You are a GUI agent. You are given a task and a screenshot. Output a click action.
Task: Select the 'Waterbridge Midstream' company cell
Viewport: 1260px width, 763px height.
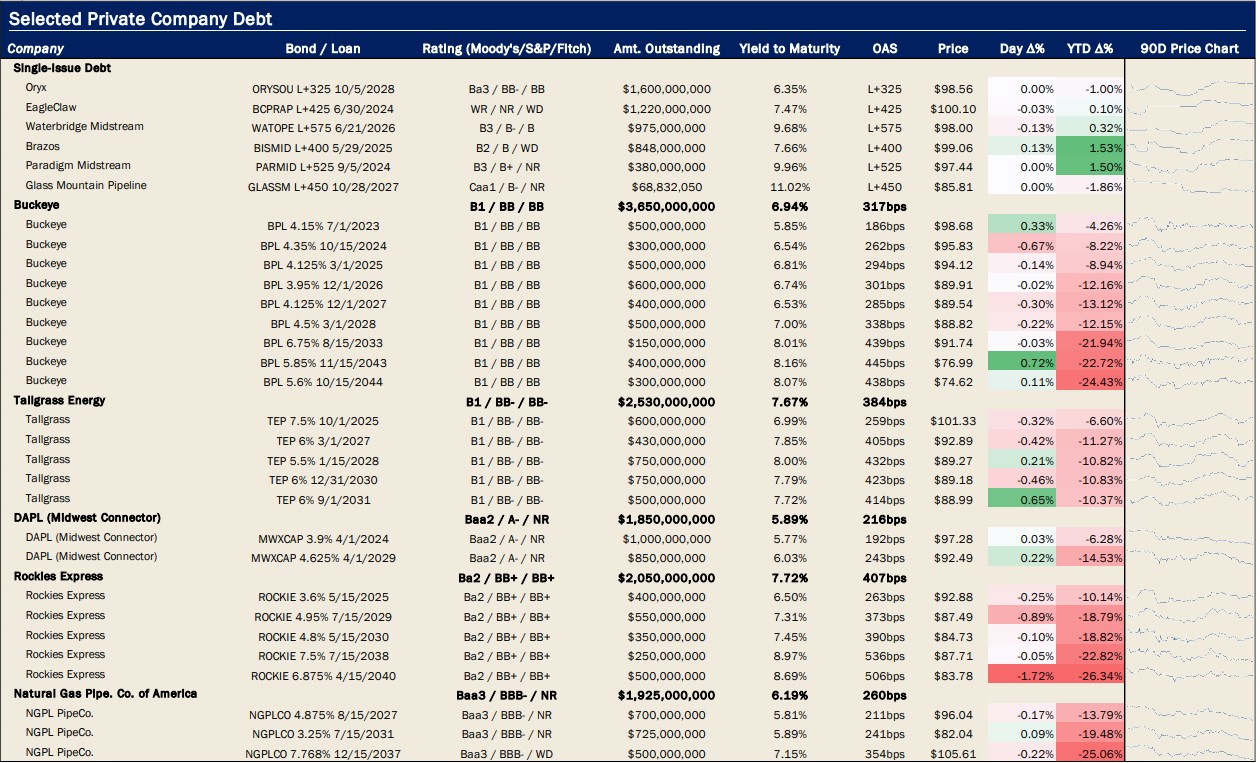pos(85,127)
